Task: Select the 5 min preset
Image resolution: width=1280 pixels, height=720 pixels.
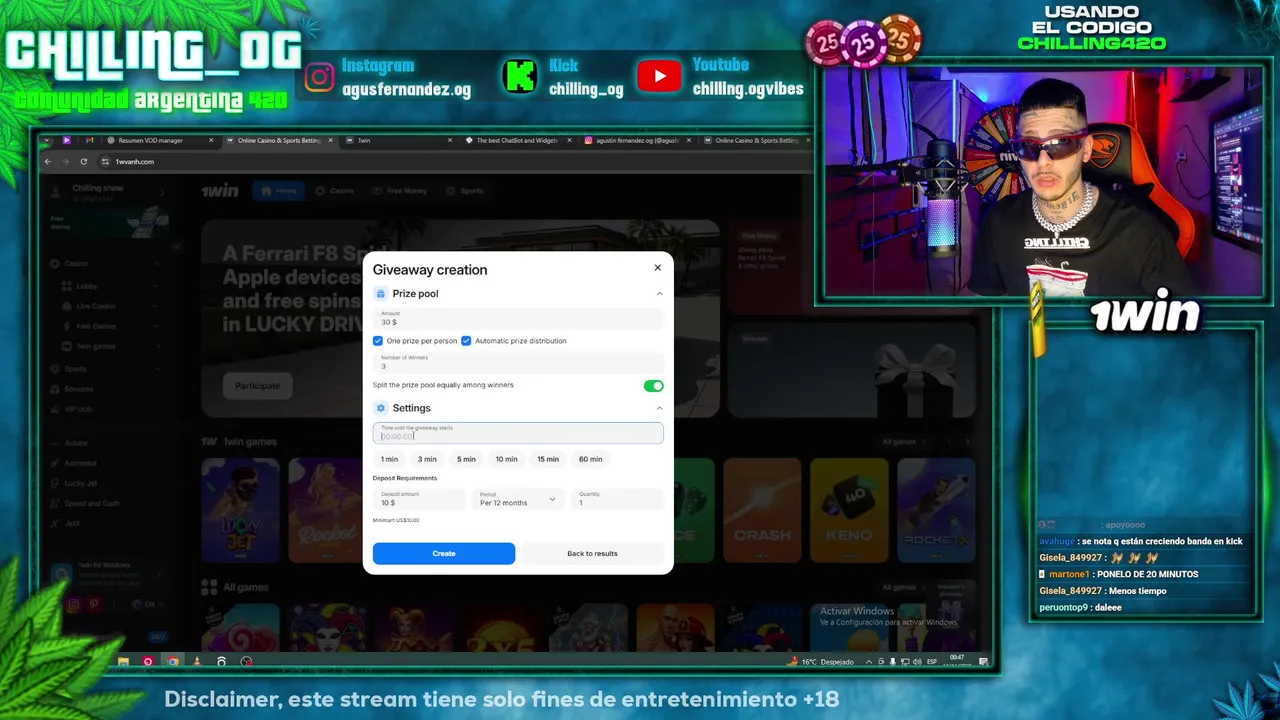Action: (466, 459)
